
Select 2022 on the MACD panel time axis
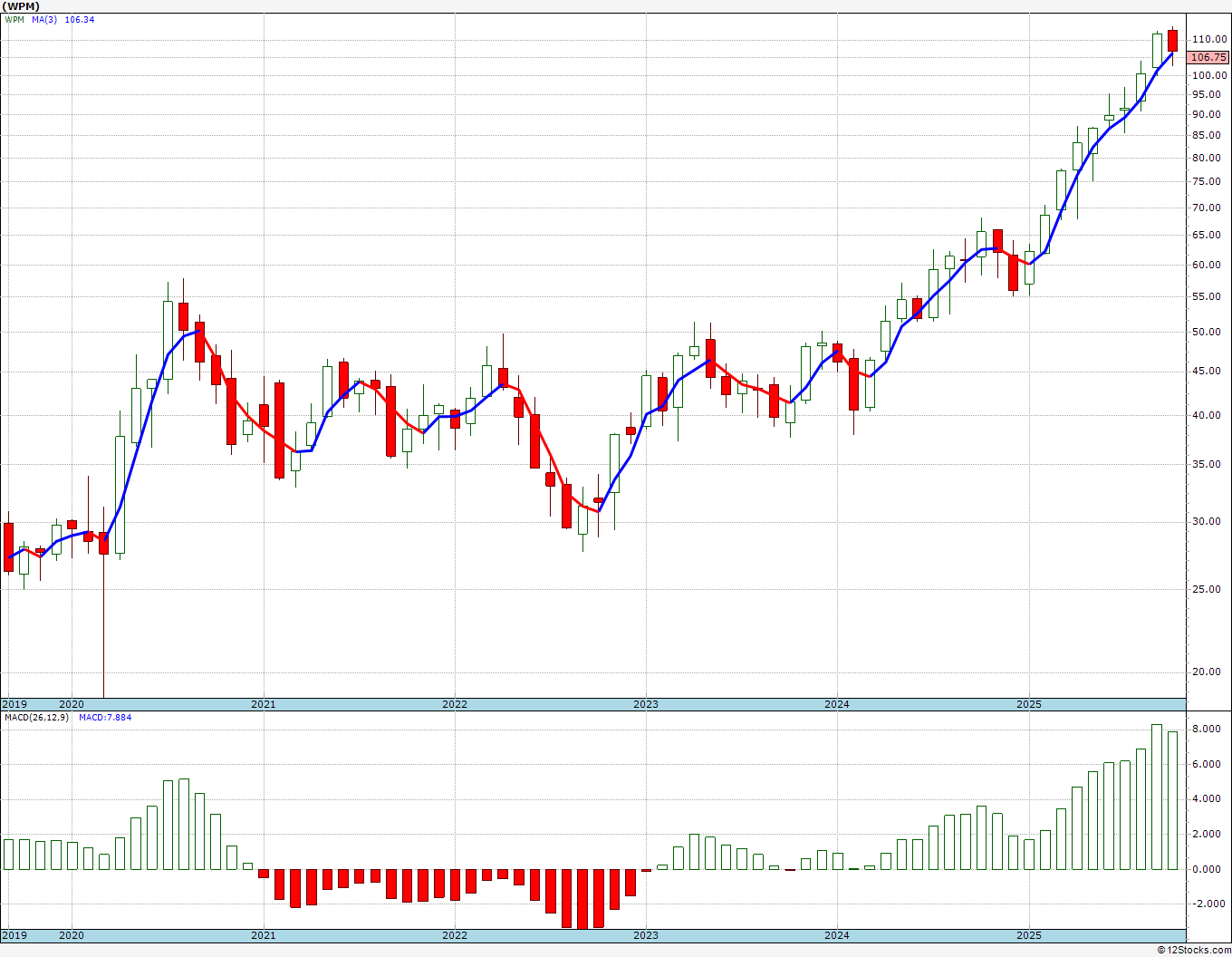(x=454, y=935)
